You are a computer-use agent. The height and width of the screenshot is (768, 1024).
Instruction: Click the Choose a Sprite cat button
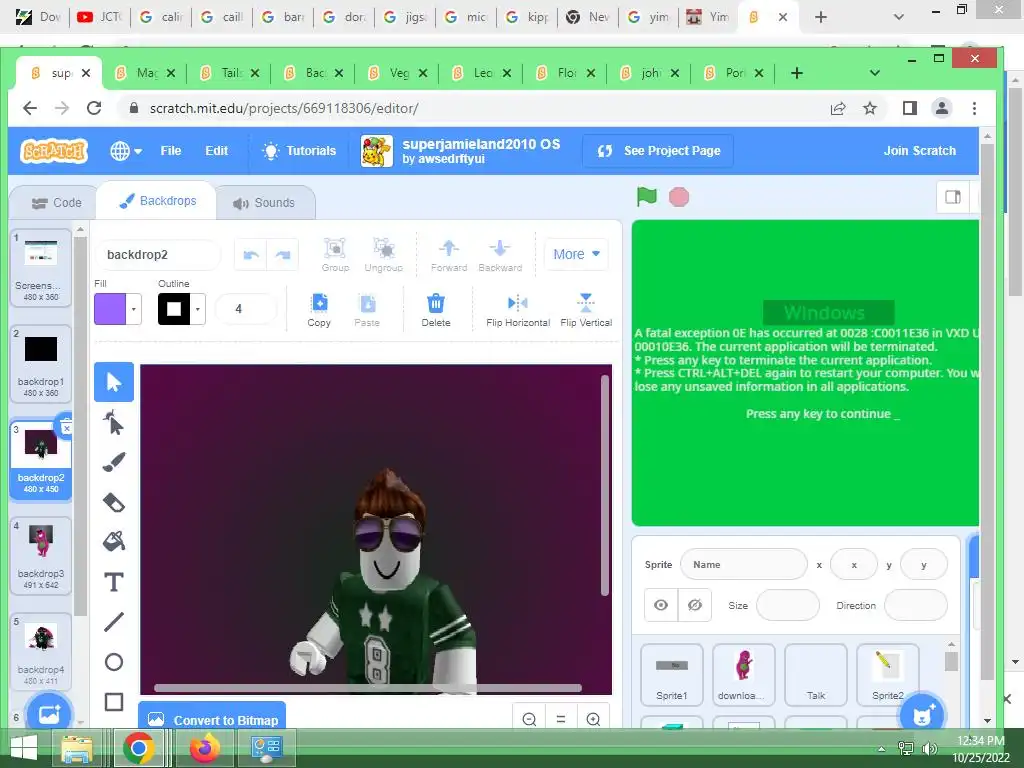[921, 714]
